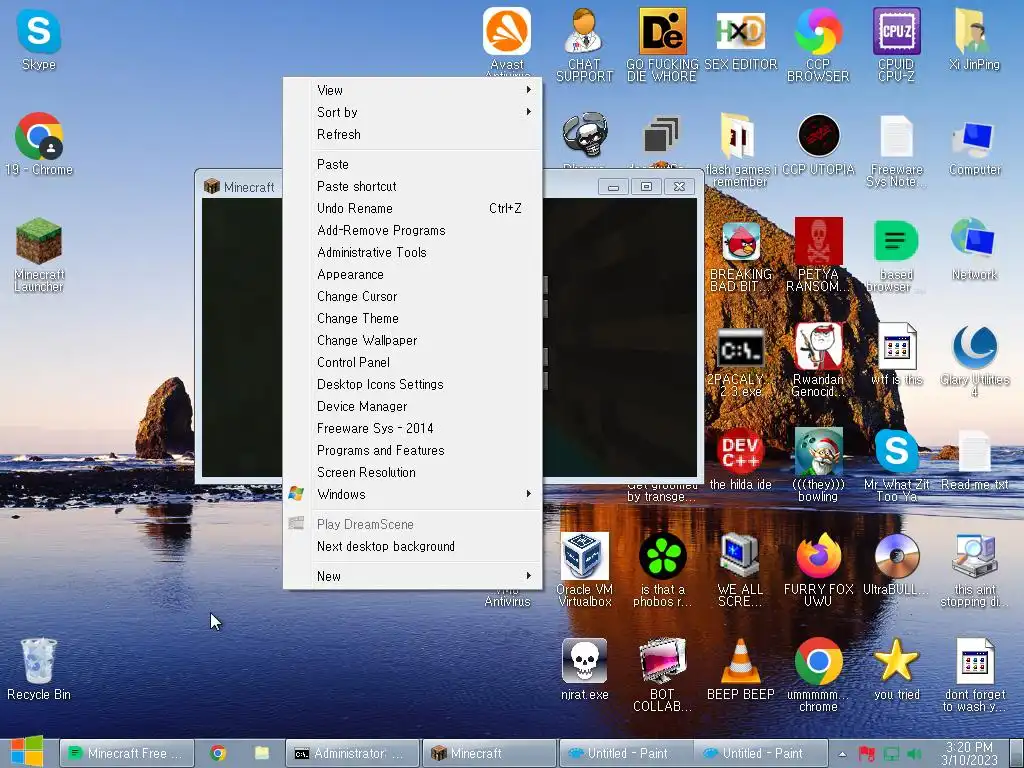Select the PETYA RANSOM skull icon
The width and height of the screenshot is (1024, 768).
[x=818, y=255]
